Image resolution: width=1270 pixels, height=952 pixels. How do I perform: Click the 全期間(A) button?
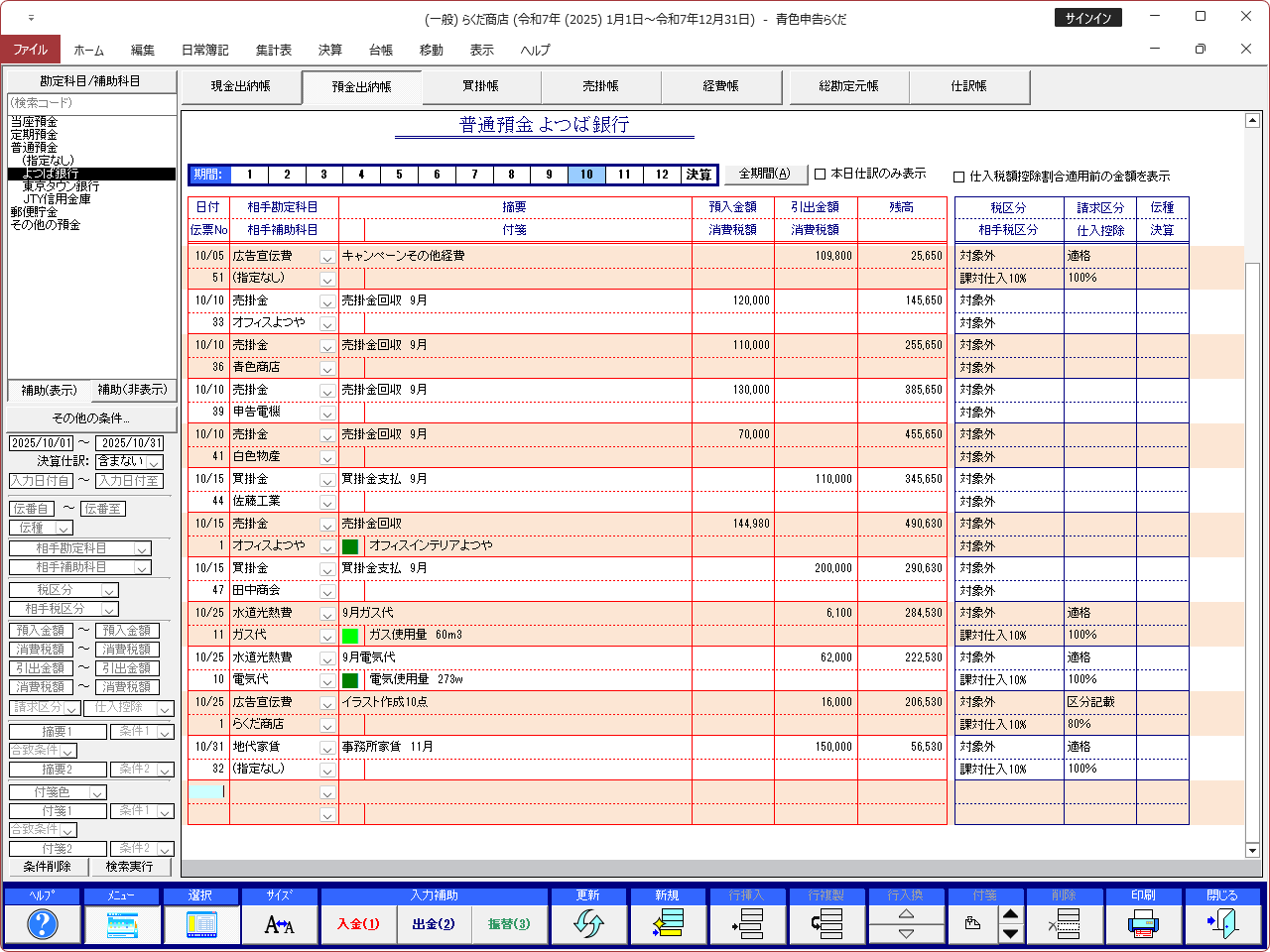coord(765,175)
